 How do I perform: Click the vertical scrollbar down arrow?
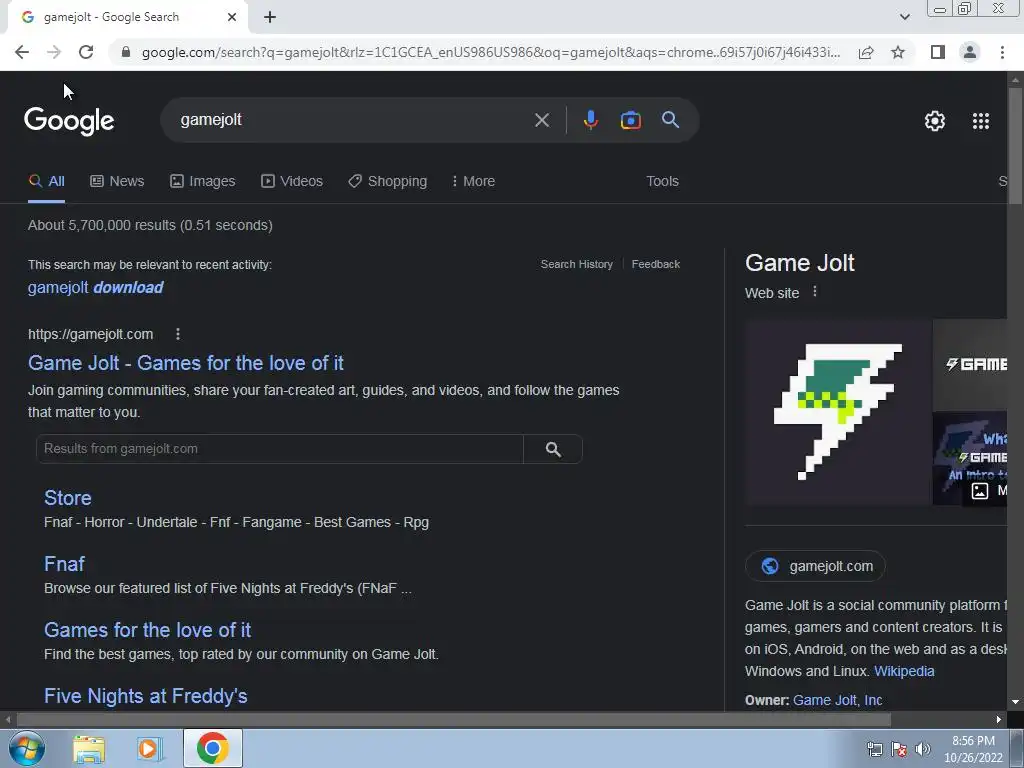point(1016,703)
